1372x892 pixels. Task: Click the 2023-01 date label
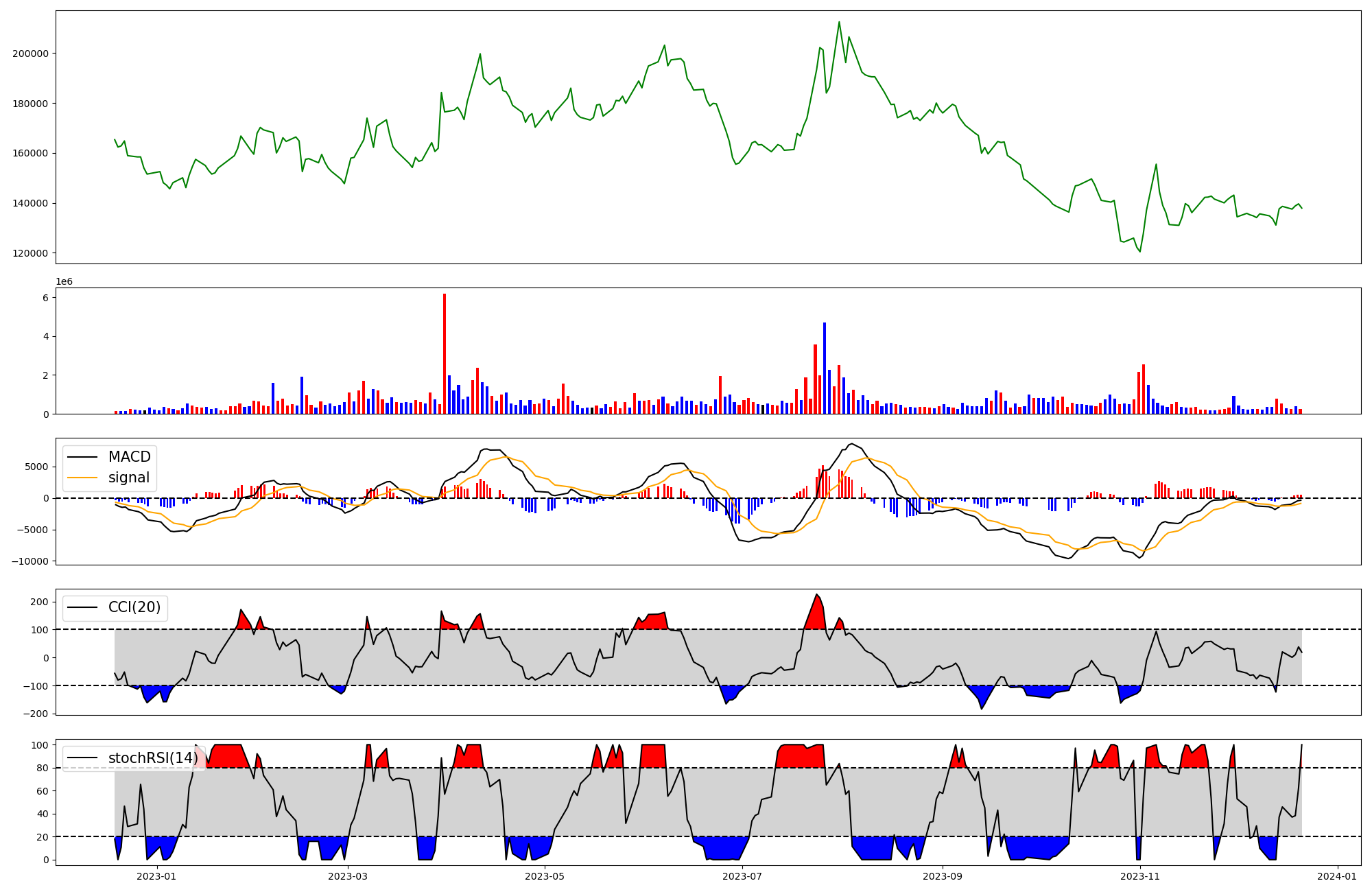(x=156, y=876)
